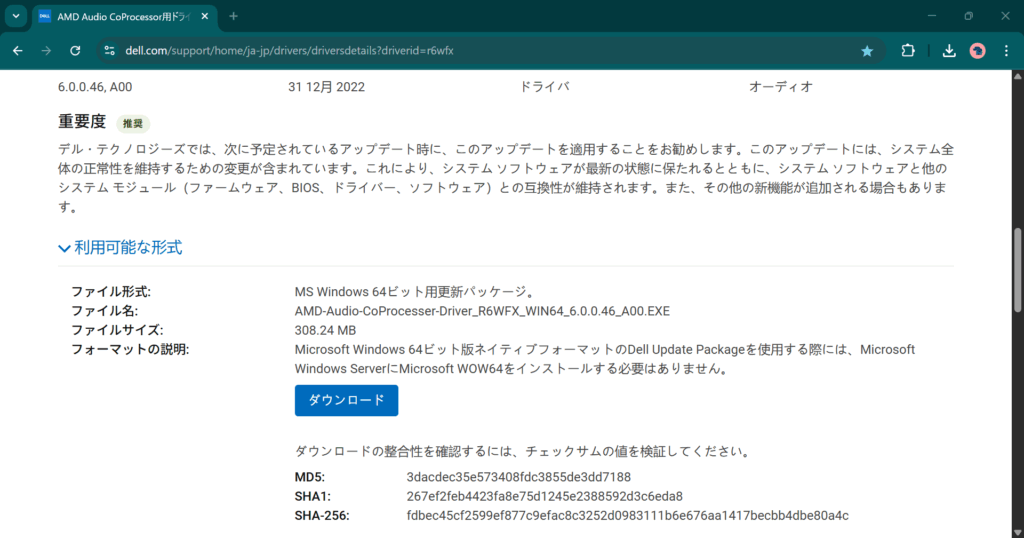Open a new browser tab

coord(233,16)
